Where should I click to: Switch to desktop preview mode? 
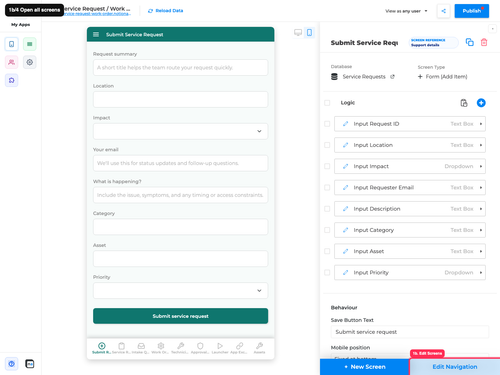[x=298, y=32]
